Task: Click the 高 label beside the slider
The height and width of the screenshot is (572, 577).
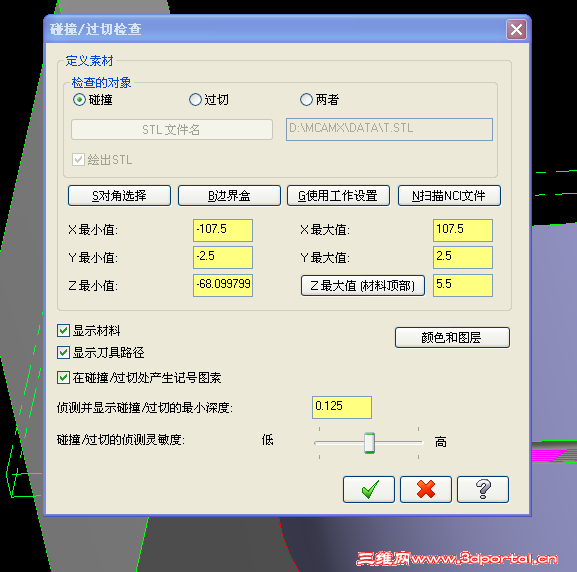Action: coord(440,441)
